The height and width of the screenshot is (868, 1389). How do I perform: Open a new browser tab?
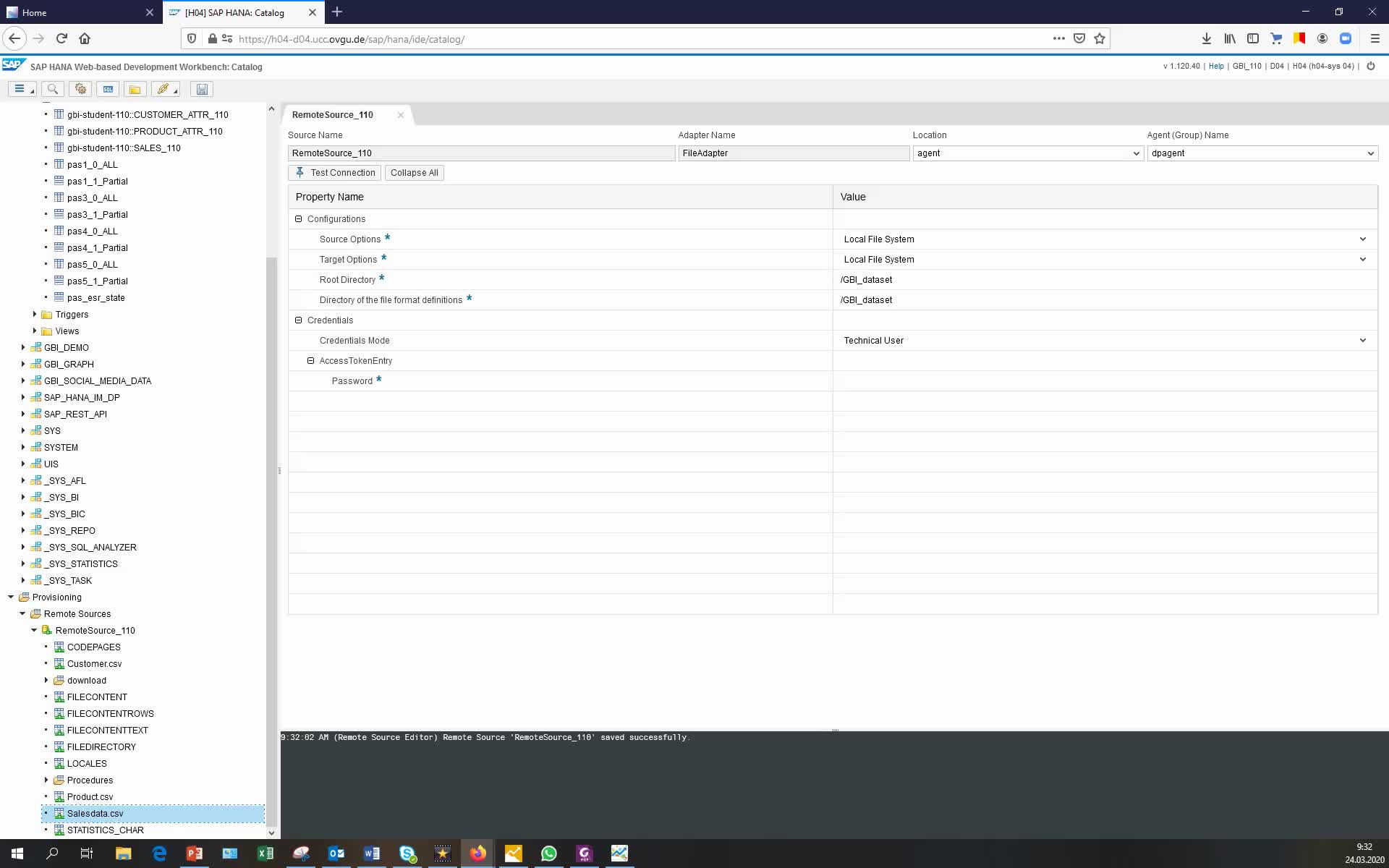337,12
